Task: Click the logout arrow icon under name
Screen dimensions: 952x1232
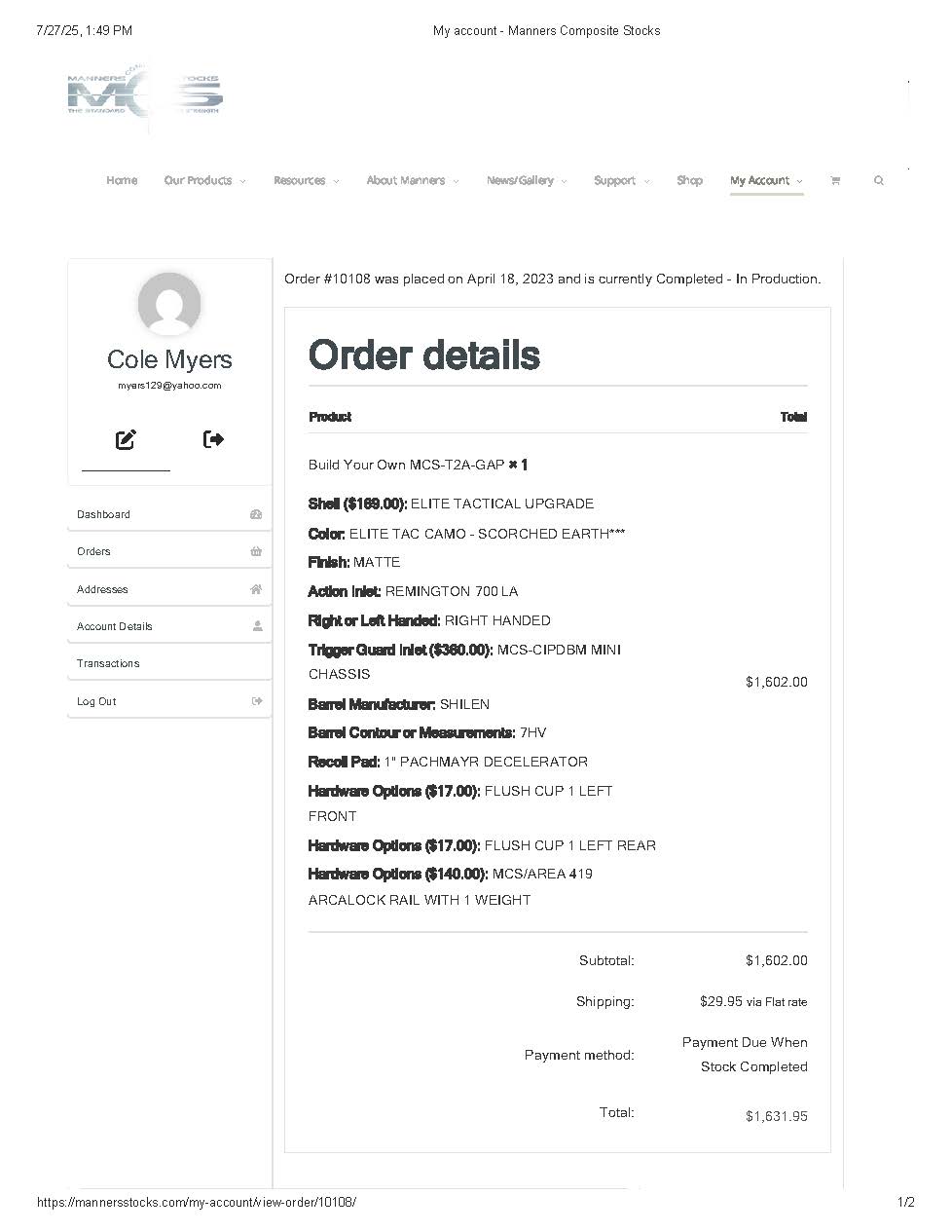Action: 213,439
